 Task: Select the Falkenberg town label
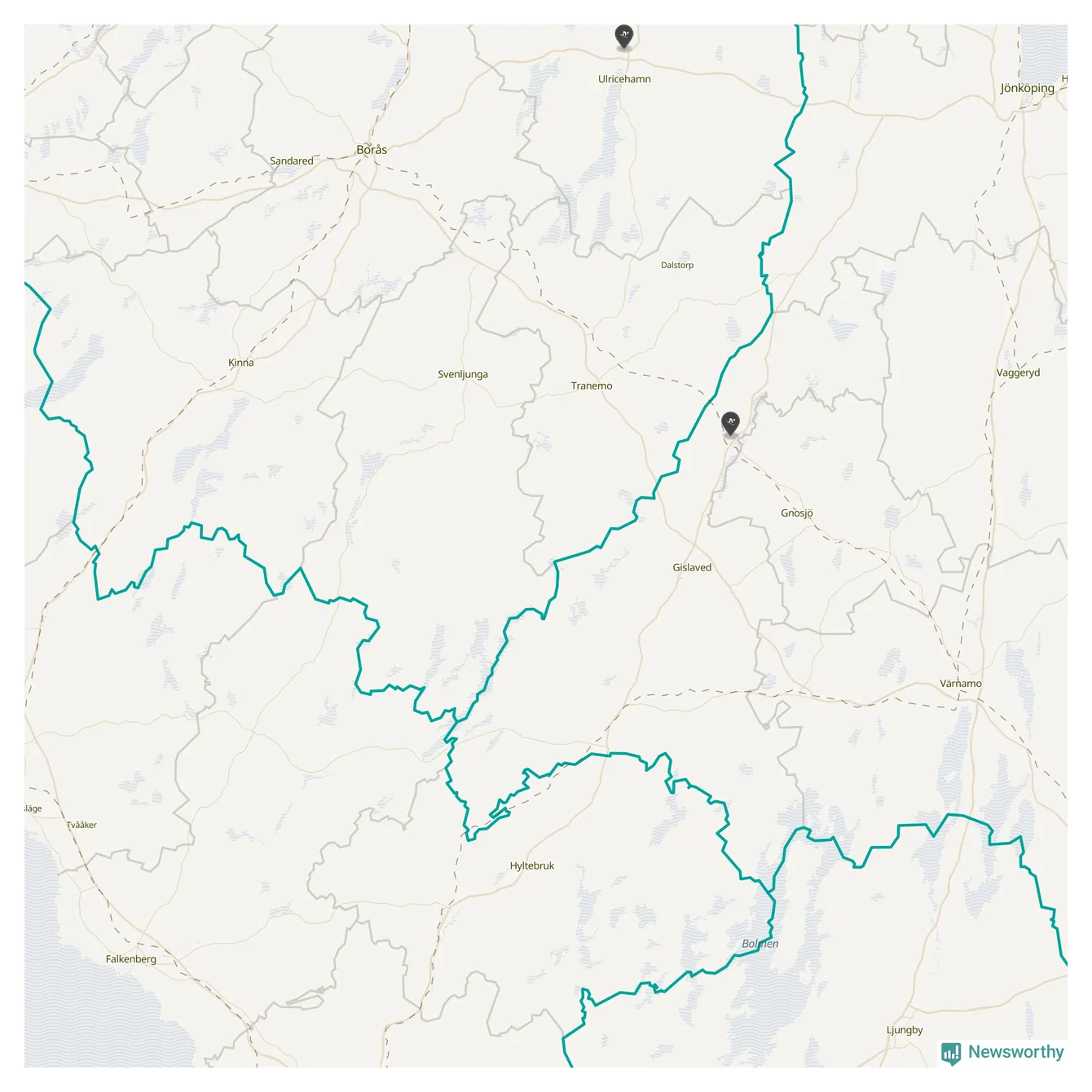(130, 959)
